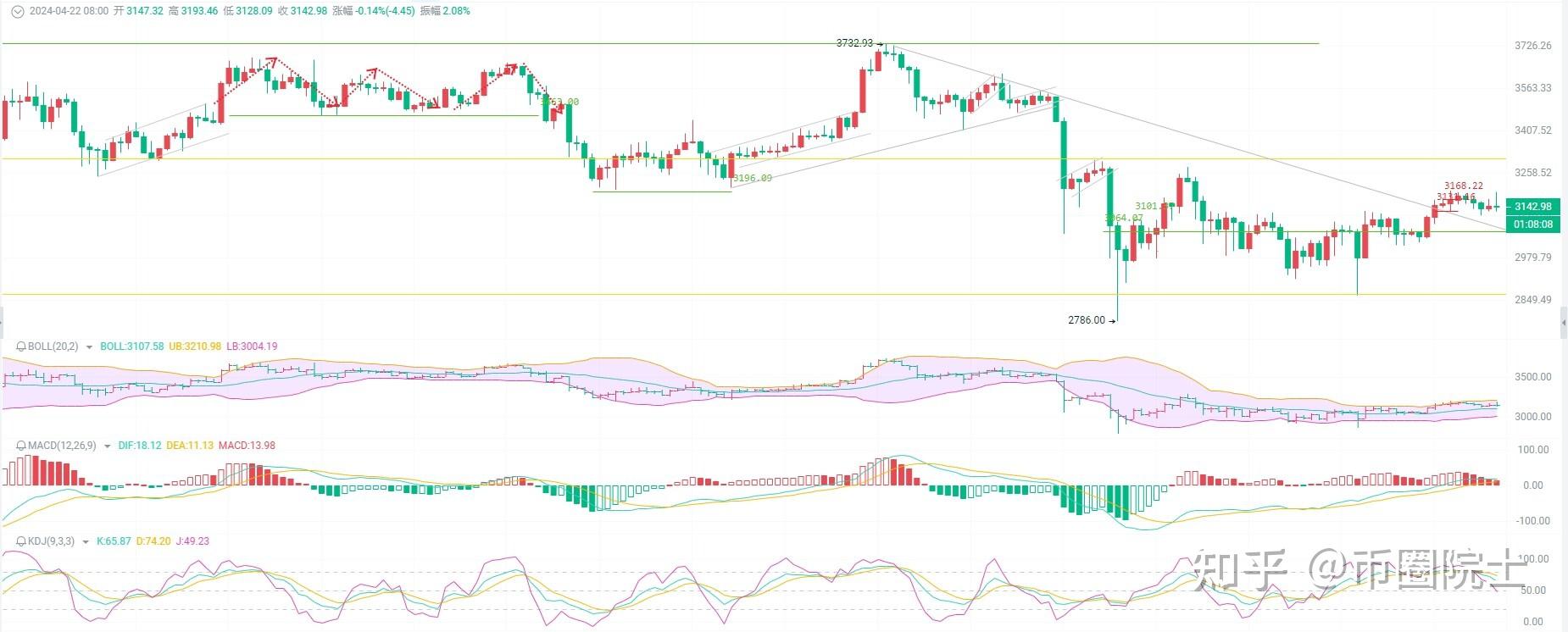This screenshot has width=1568, height=632.
Task: Collapse the header info with the circled chevron
Action: tap(17, 11)
